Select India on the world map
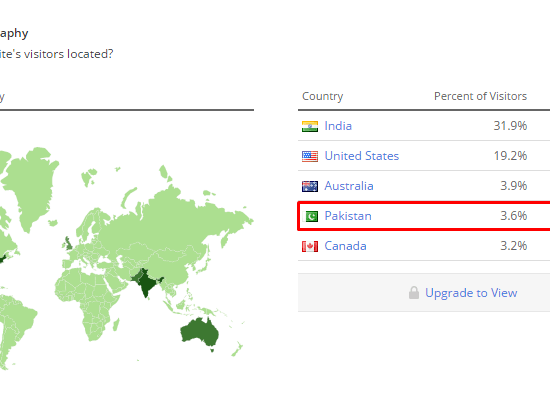 point(146,282)
